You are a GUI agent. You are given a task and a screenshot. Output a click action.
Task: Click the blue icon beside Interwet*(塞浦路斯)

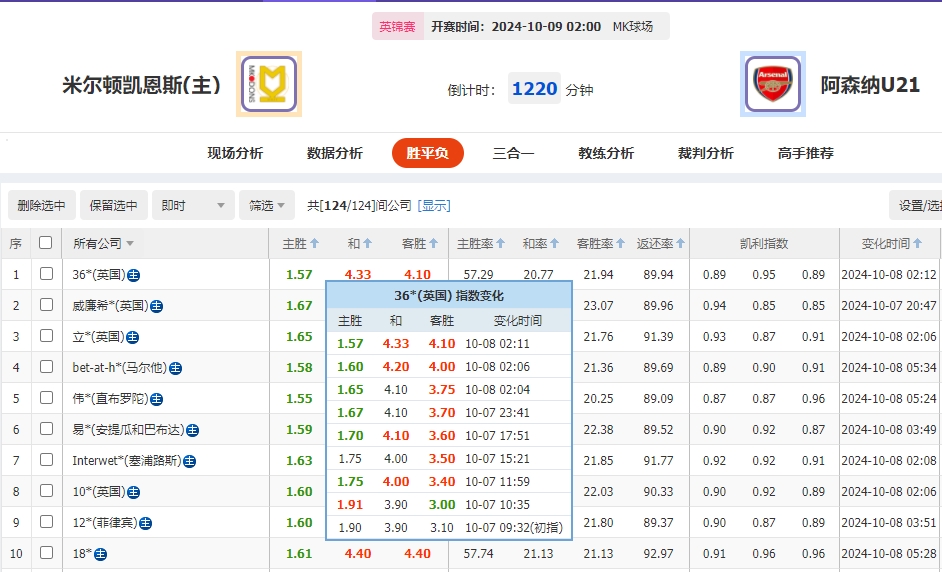click(189, 461)
